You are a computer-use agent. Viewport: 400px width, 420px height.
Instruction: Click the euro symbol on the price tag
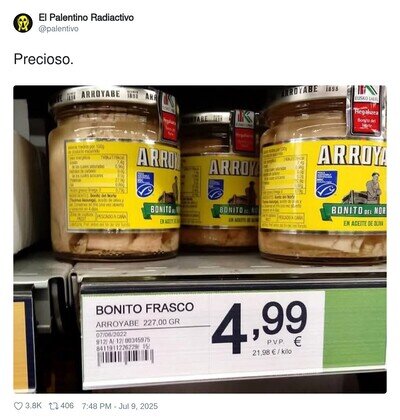(297, 342)
